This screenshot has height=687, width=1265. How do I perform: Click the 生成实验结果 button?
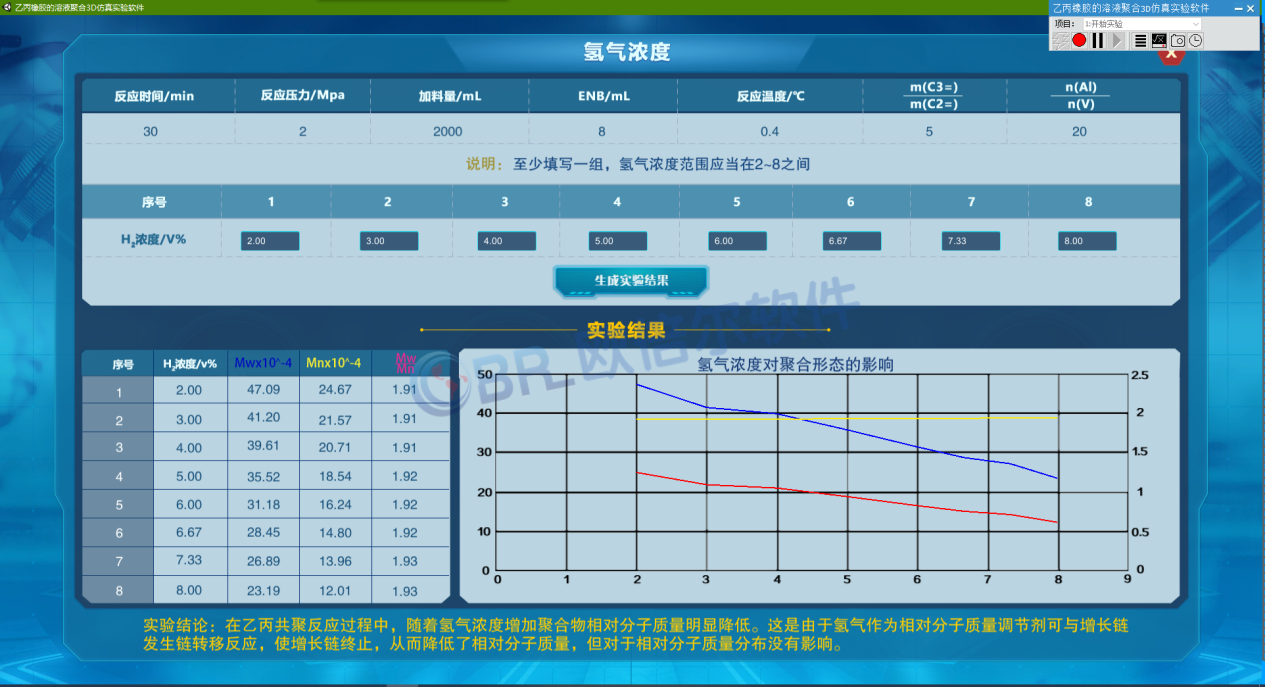click(631, 281)
